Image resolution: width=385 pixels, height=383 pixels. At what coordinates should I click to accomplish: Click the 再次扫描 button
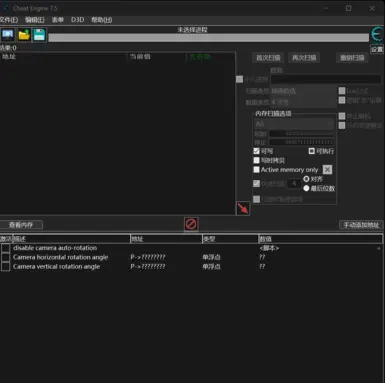pyautogui.click(x=304, y=58)
